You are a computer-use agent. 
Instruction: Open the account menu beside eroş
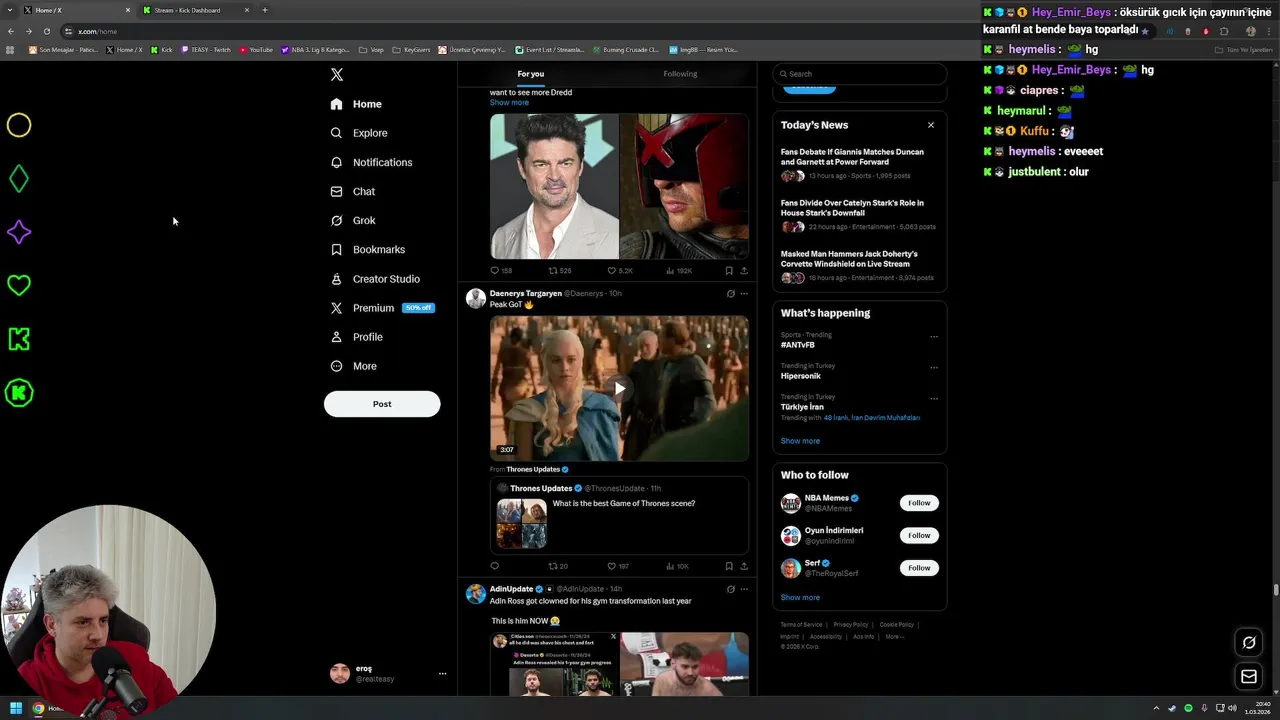[442, 674]
